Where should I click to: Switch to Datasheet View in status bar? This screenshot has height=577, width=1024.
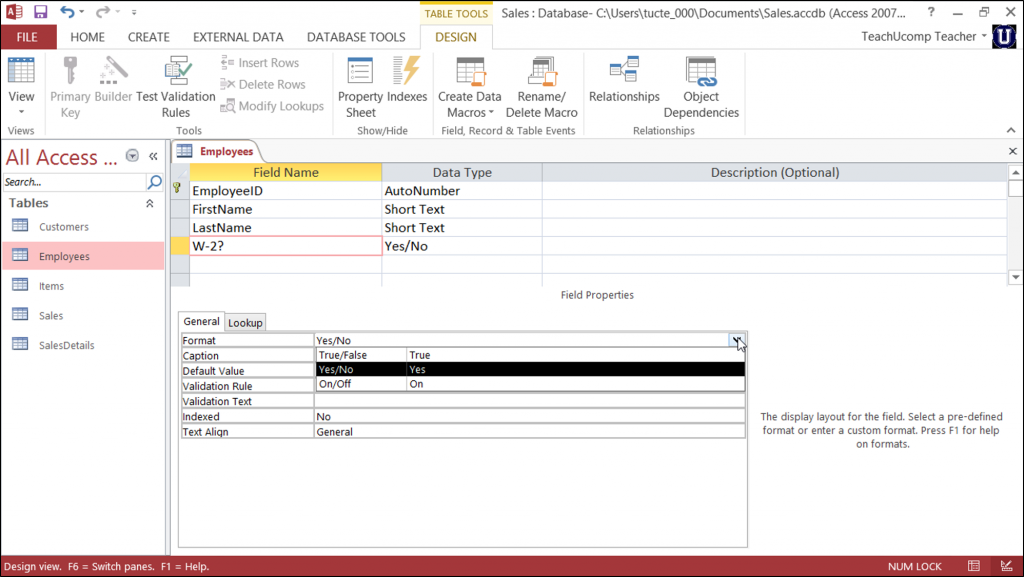(974, 566)
